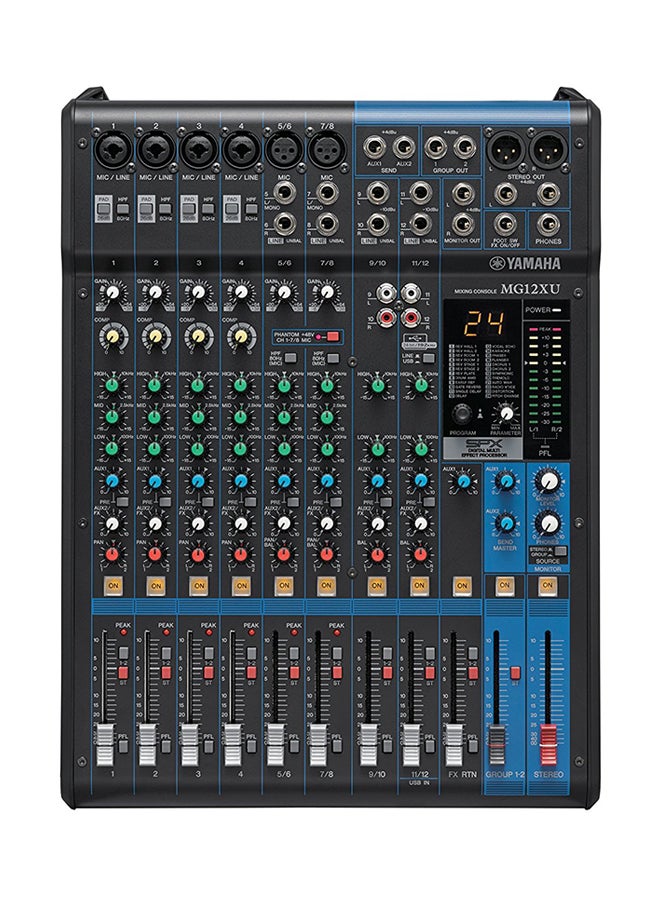660x900 pixels.
Task: Select the MONITOR LEVEL knob
Action: pyautogui.click(x=549, y=481)
